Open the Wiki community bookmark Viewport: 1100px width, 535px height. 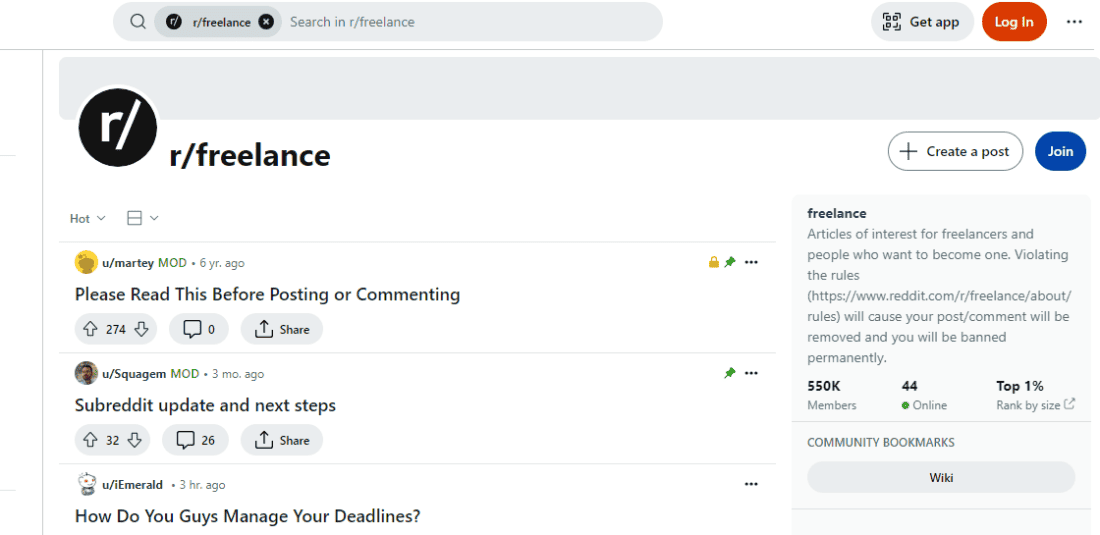click(941, 478)
